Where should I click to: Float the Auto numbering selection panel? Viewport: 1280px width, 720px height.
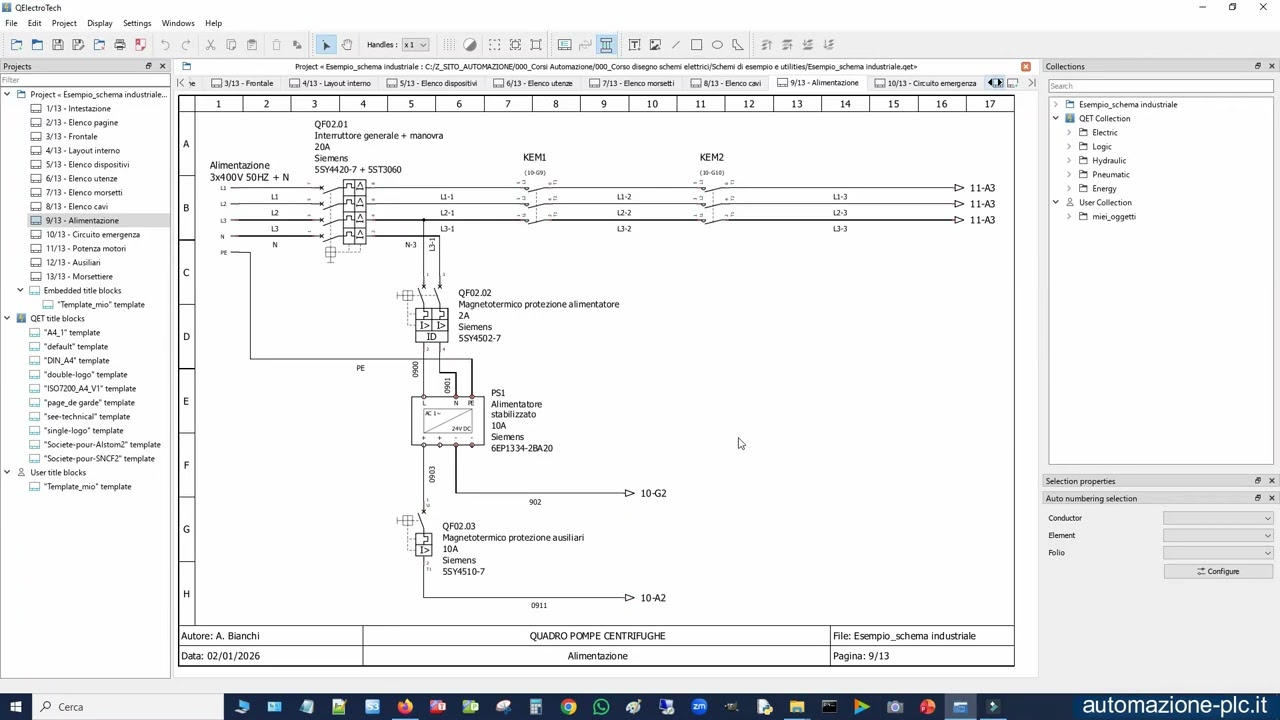coord(1257,498)
